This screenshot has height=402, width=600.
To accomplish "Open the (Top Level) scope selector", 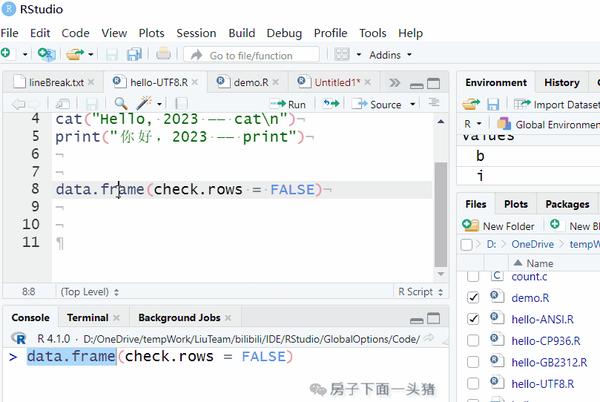I will click(x=90, y=292).
